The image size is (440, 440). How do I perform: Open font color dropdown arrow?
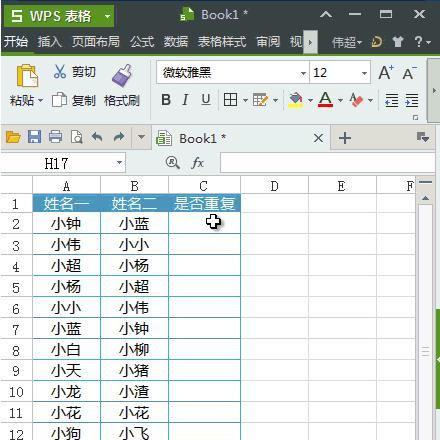click(340, 100)
